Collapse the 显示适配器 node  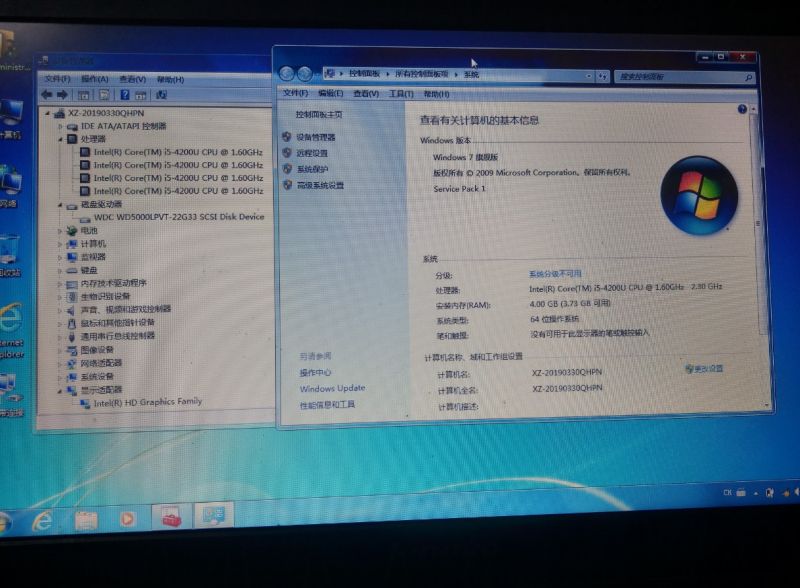(60, 390)
